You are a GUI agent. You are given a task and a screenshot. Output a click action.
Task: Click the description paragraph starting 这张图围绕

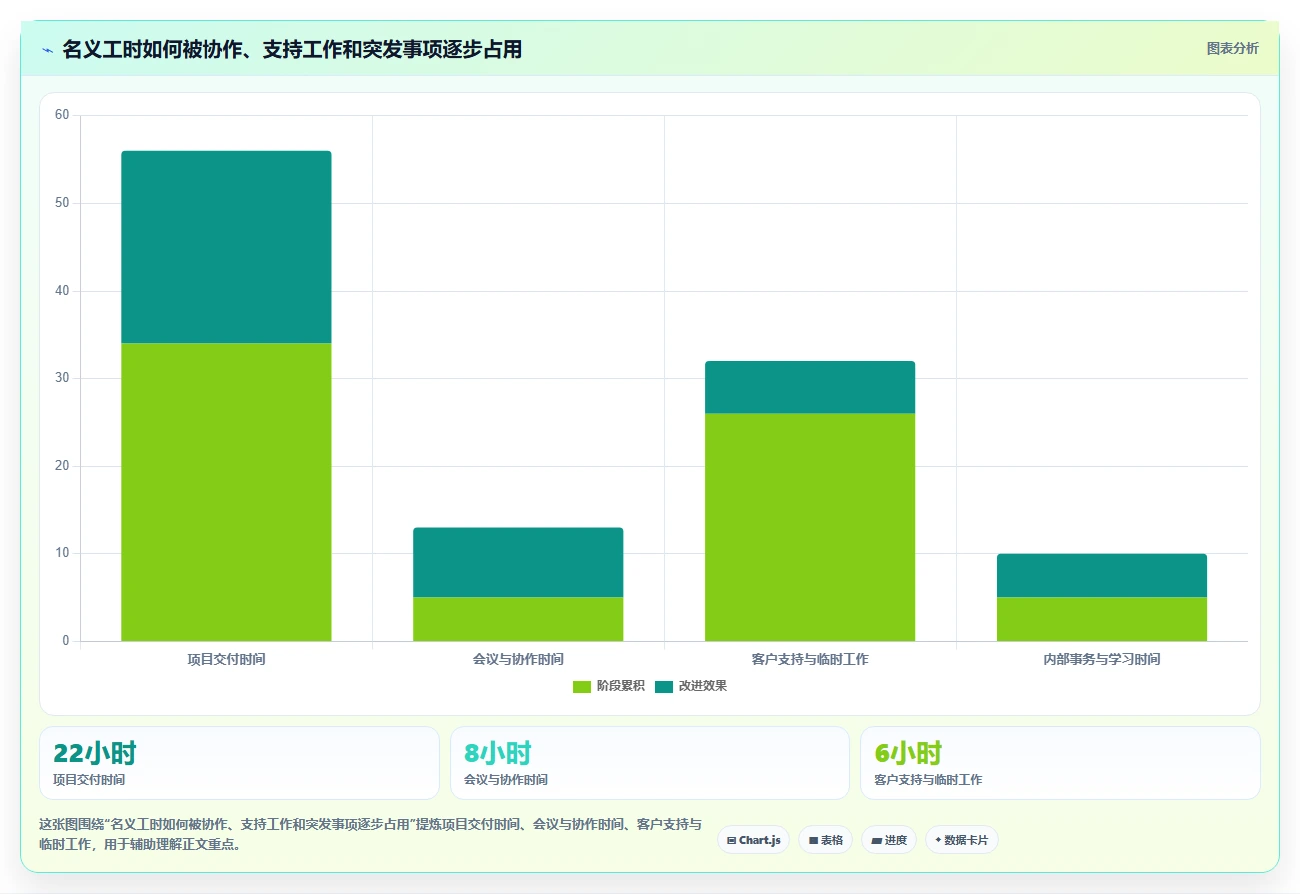[x=370, y=835]
